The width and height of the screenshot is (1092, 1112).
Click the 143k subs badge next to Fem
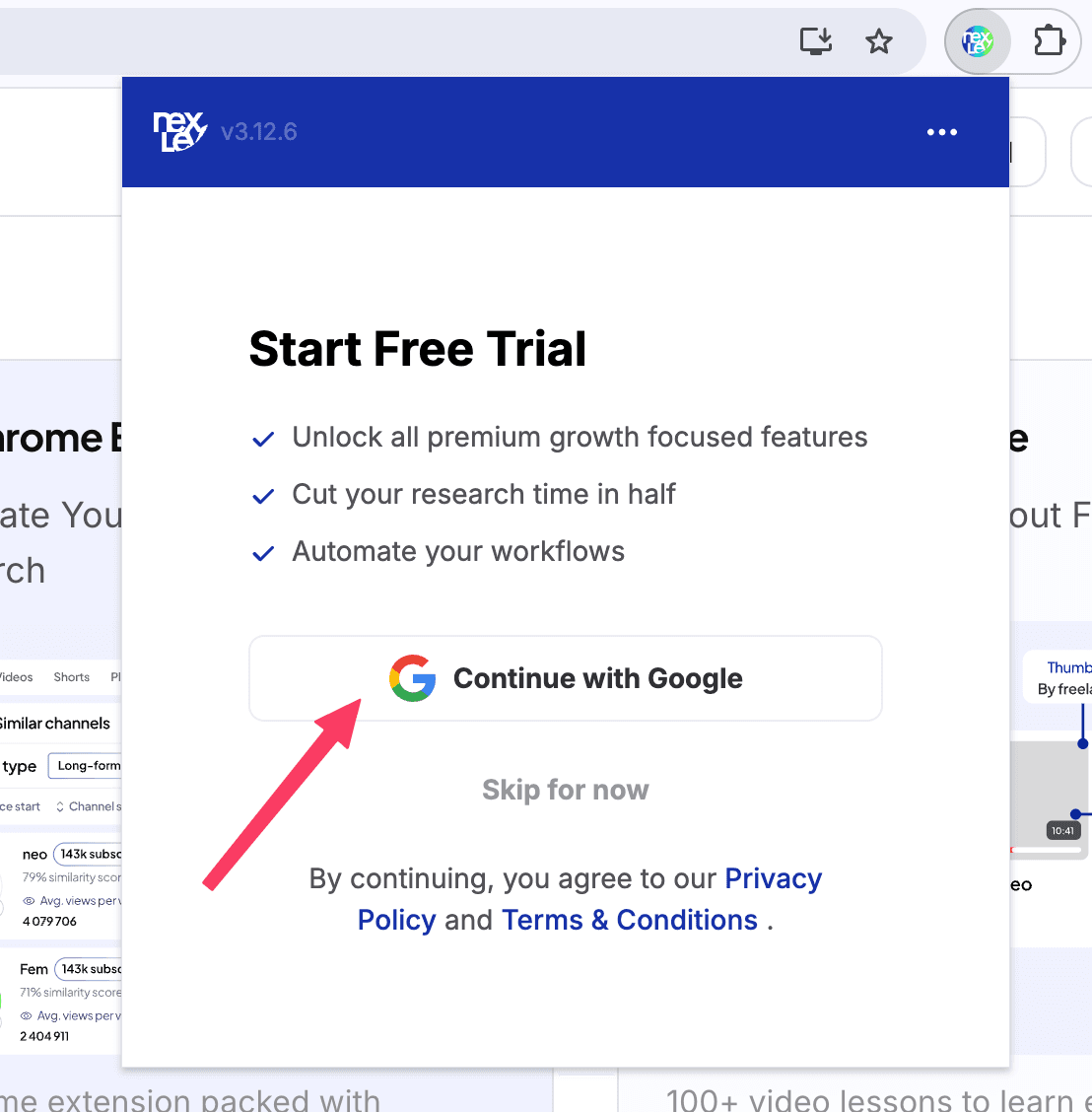89,969
